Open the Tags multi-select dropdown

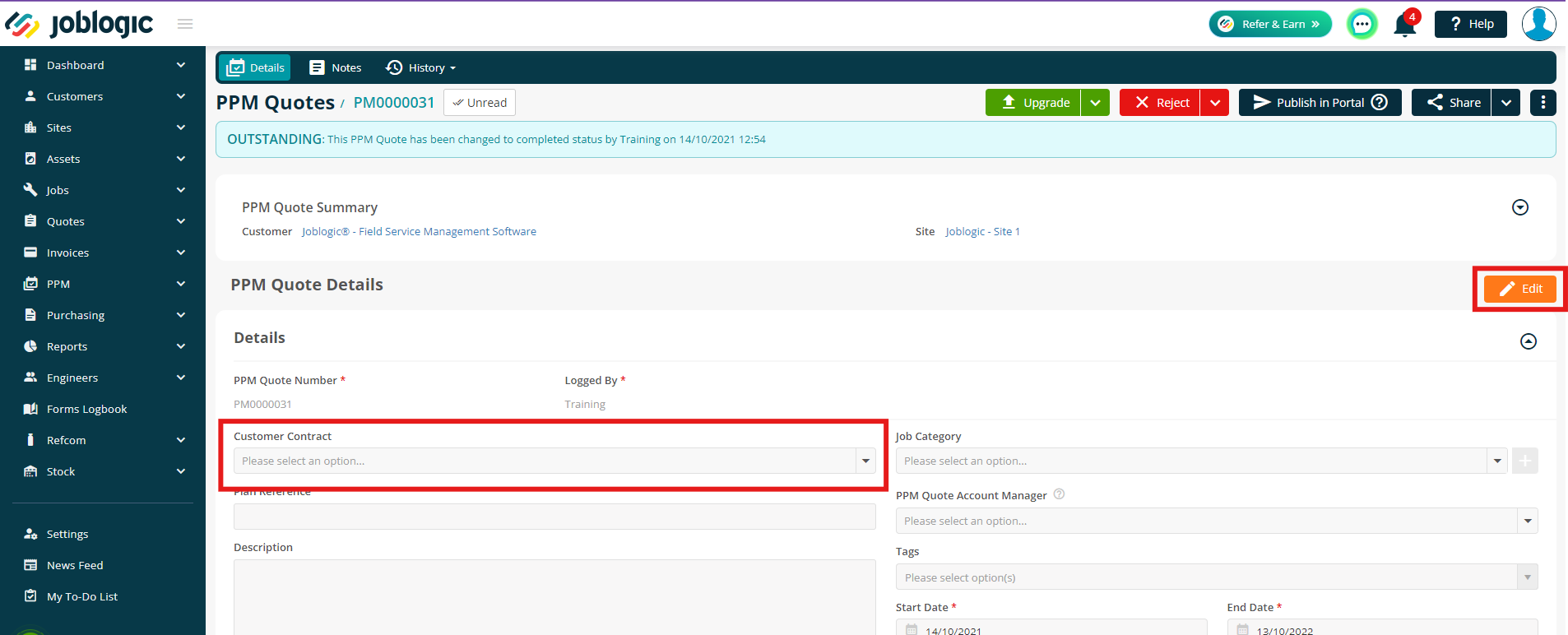click(1217, 577)
